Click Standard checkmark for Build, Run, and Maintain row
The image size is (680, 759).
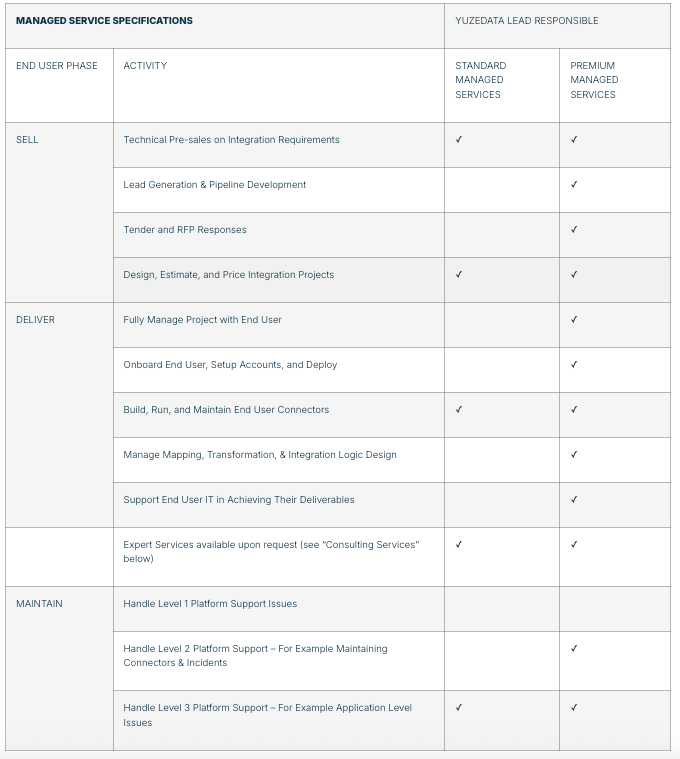[x=459, y=410]
